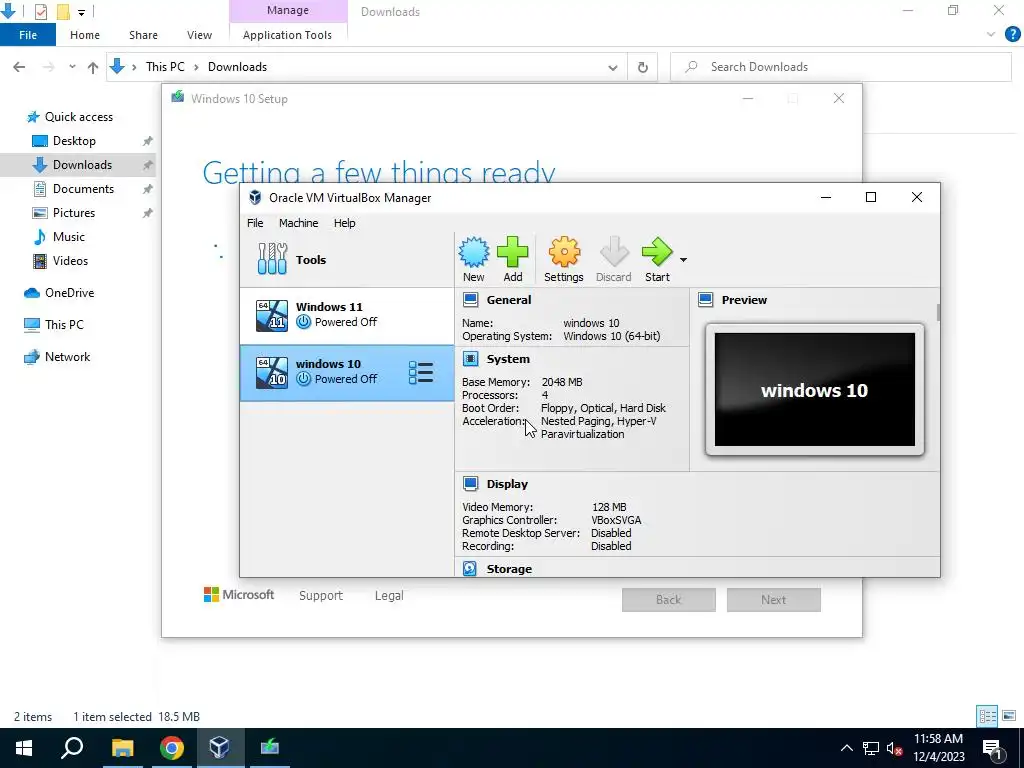The image size is (1024, 768).
Task: Open the windows 10 machine tools menu icon
Action: [x=421, y=373]
